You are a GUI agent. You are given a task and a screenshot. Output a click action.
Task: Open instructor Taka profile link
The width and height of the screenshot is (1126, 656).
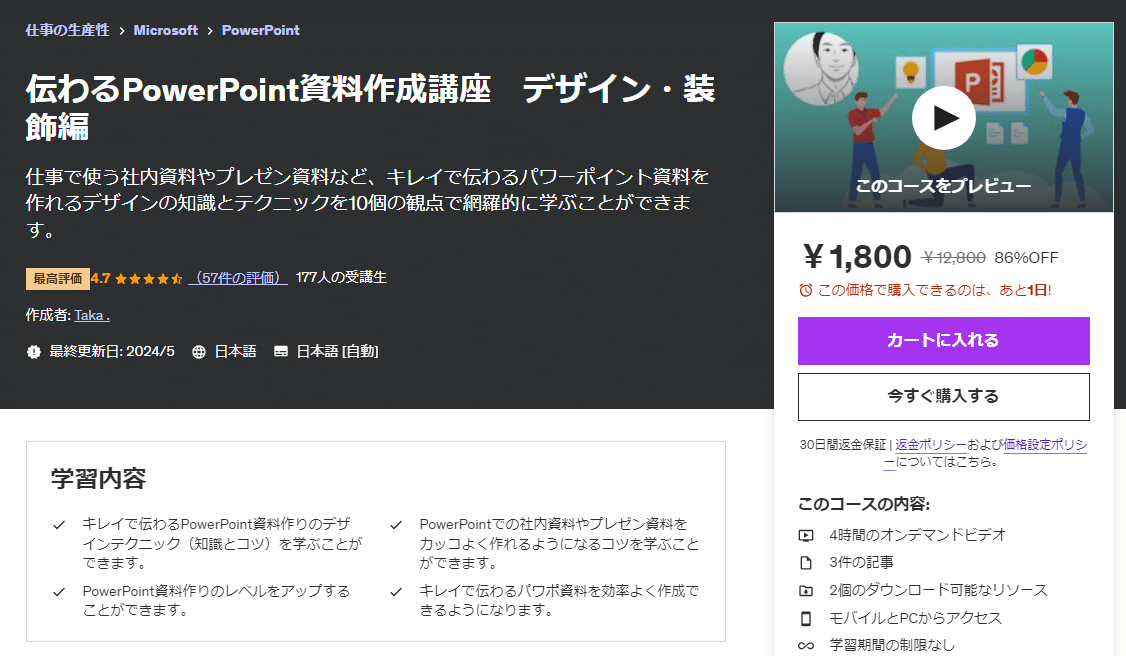92,315
